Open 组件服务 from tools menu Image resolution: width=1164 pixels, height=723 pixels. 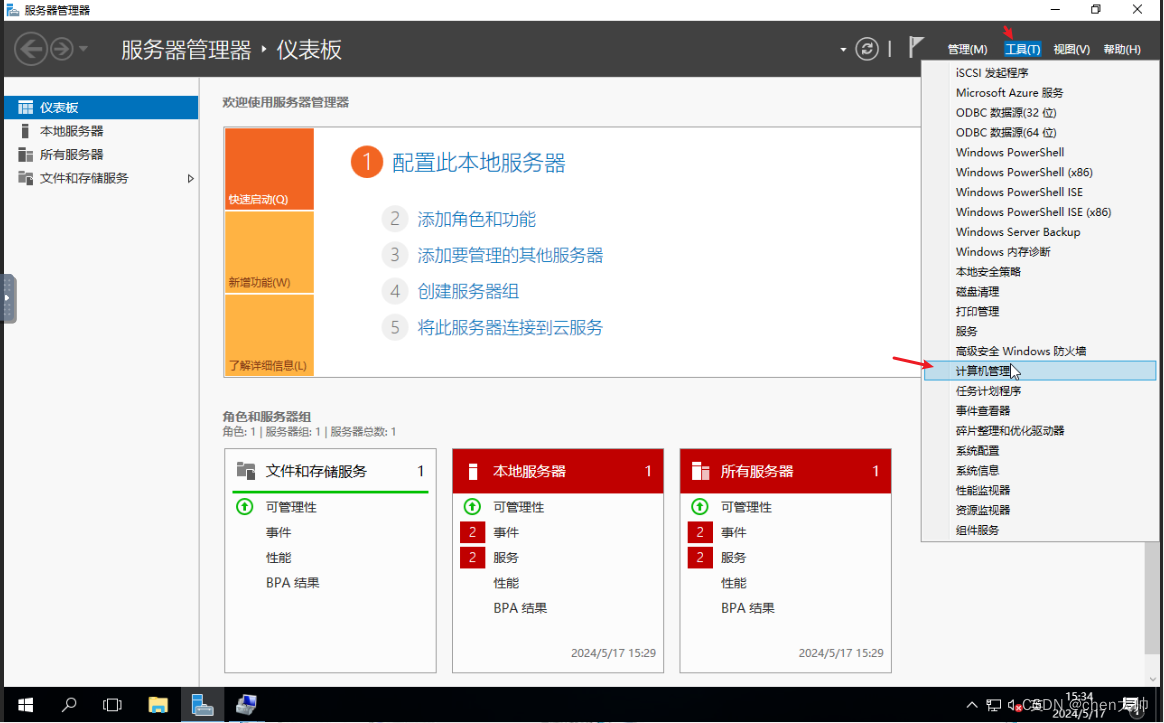pyautogui.click(x=1039, y=530)
